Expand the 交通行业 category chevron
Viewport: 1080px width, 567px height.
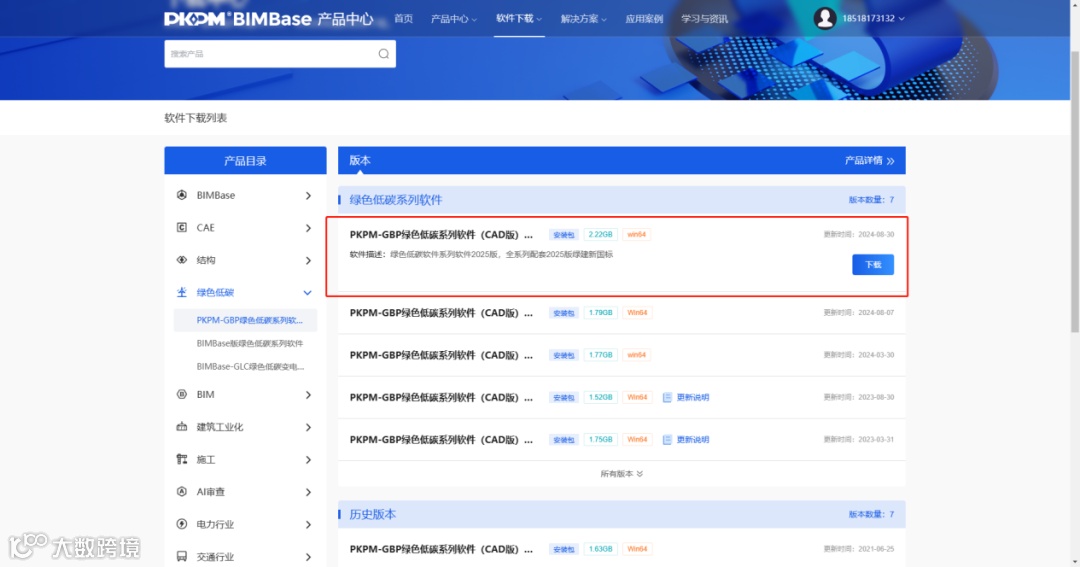point(308,557)
